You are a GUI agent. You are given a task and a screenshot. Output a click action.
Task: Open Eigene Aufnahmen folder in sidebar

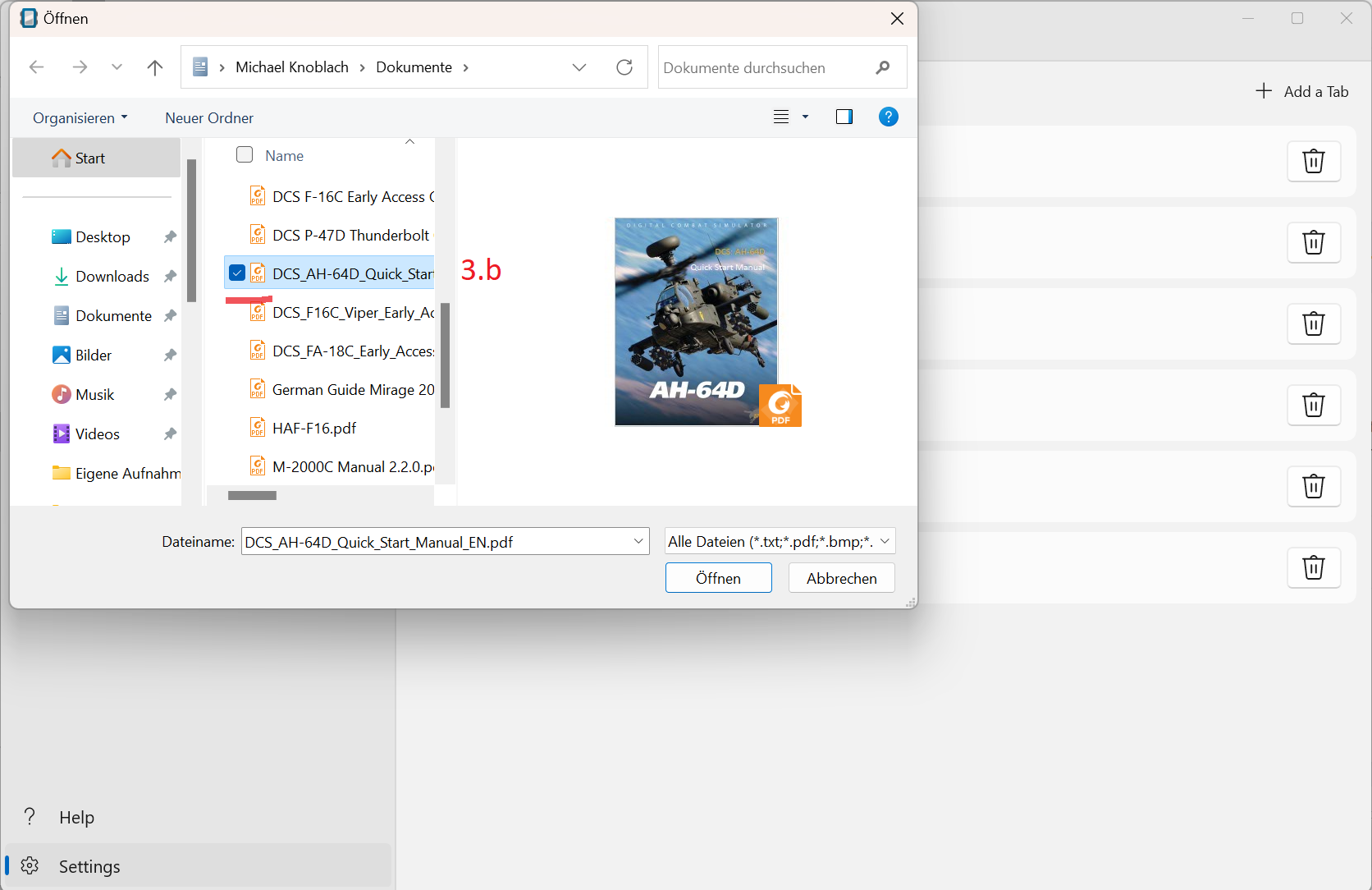[117, 474]
